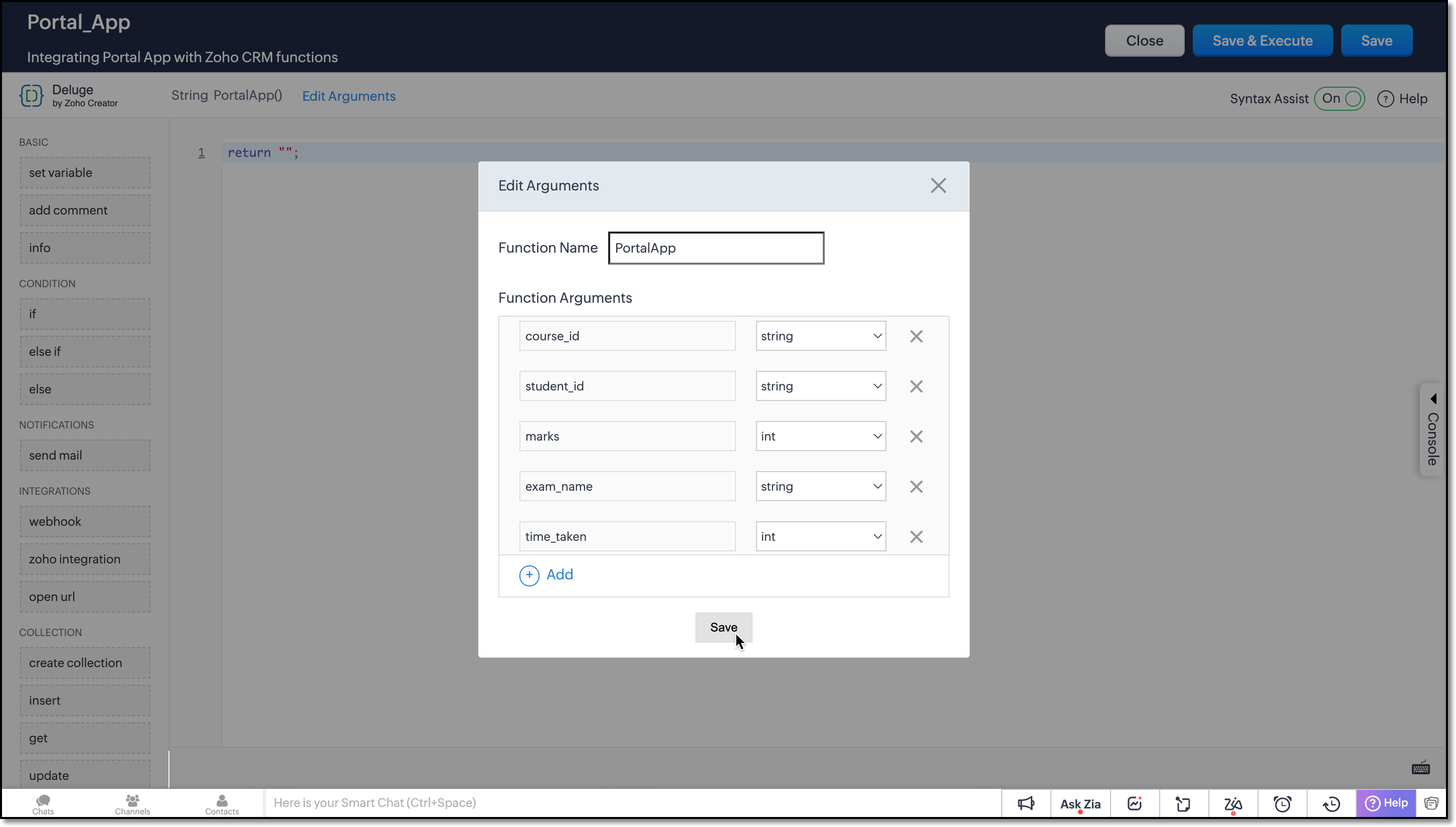Click the keyboard shortcuts icon
This screenshot has height=827, width=1456.
(1420, 768)
